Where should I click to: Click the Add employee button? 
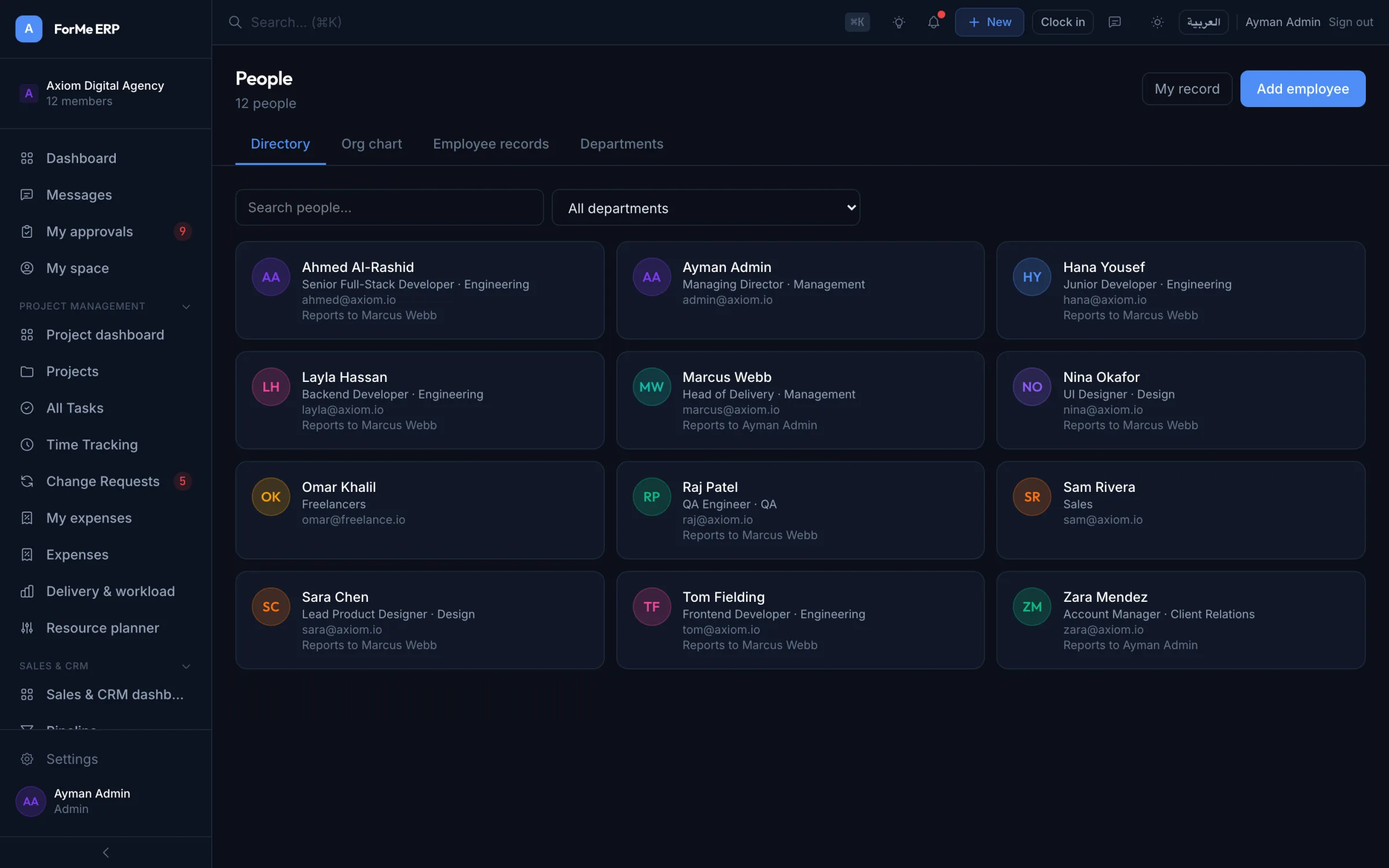pyautogui.click(x=1302, y=89)
